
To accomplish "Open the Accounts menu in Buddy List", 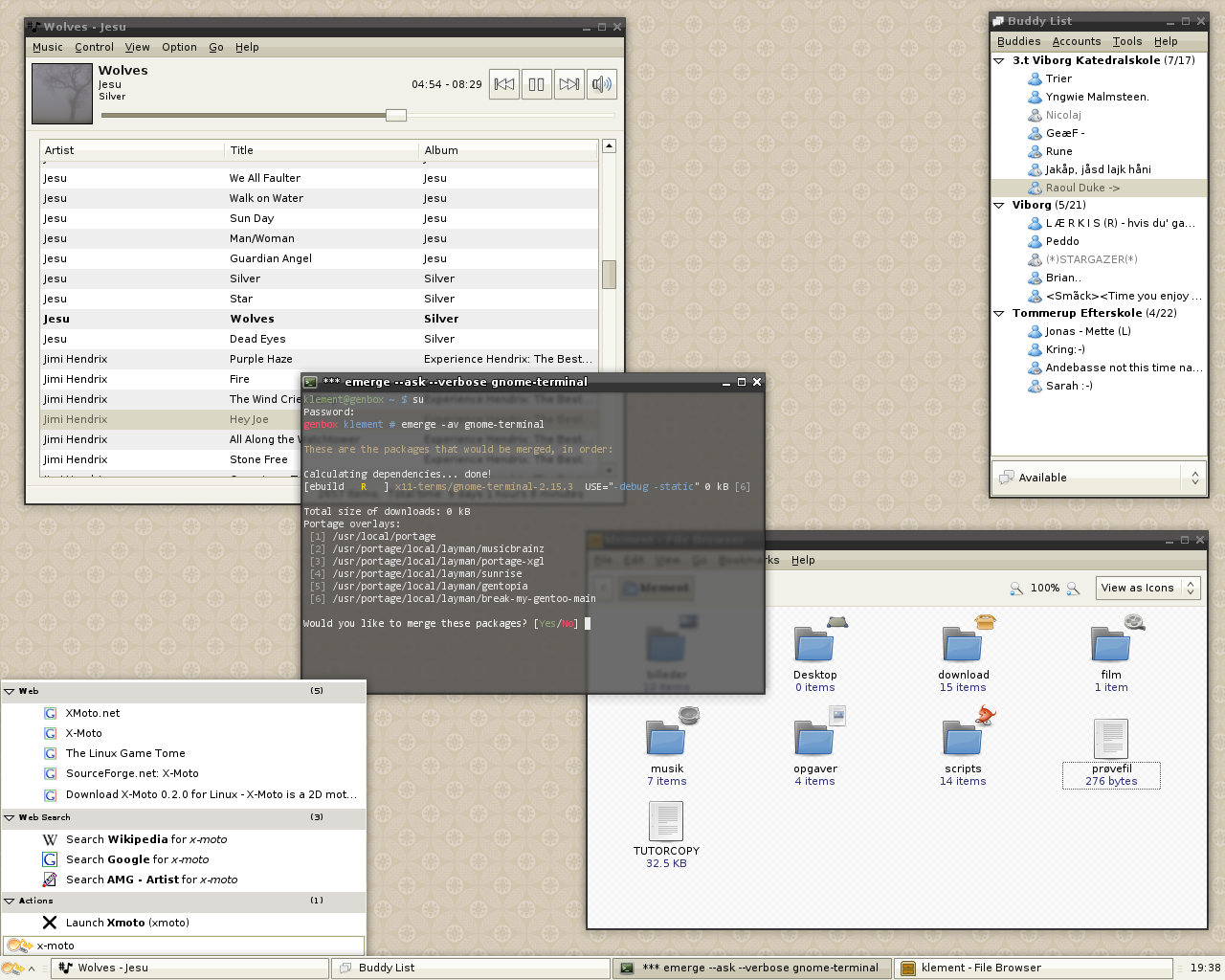I will pos(1077,41).
